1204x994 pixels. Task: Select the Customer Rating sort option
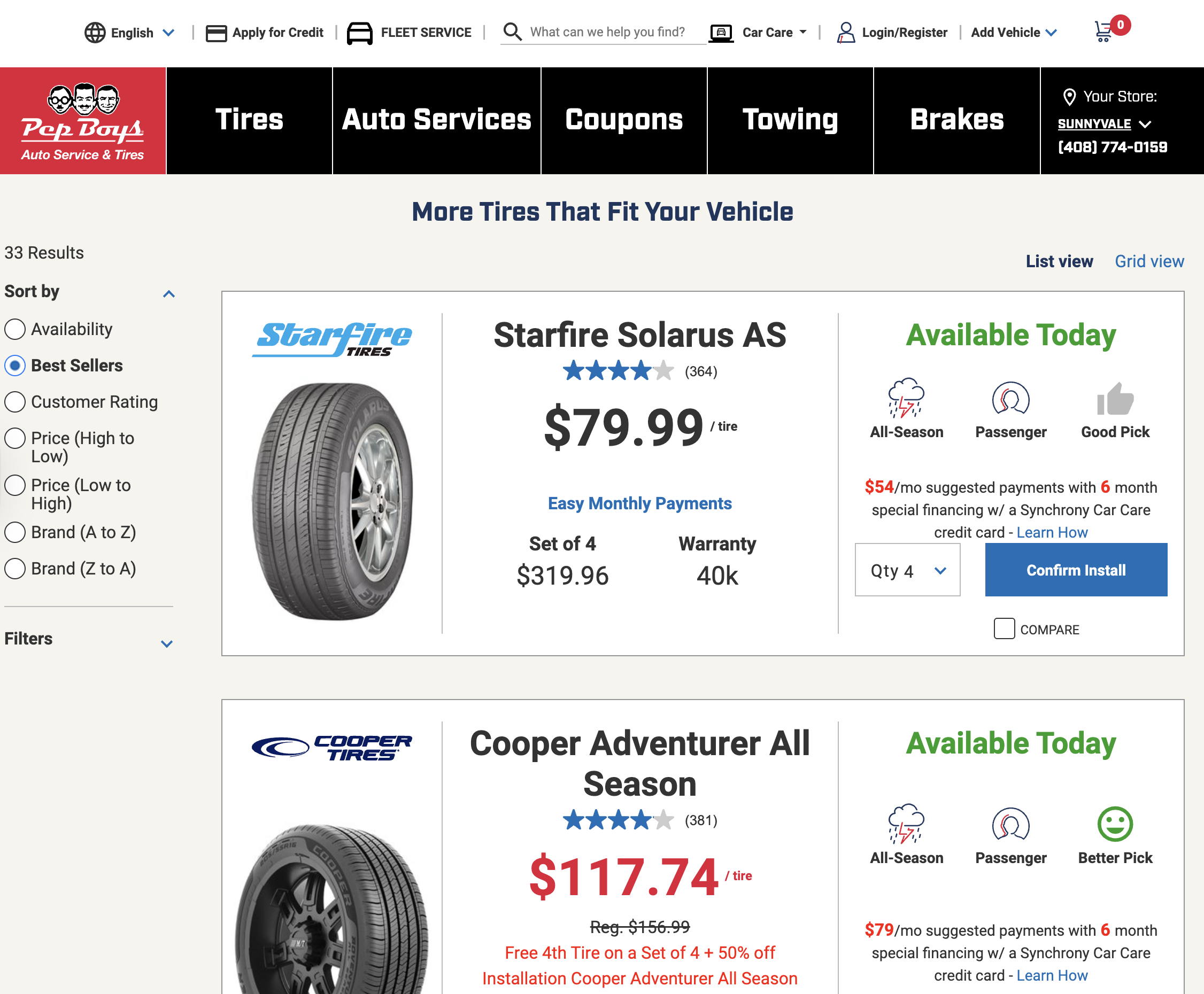point(16,402)
